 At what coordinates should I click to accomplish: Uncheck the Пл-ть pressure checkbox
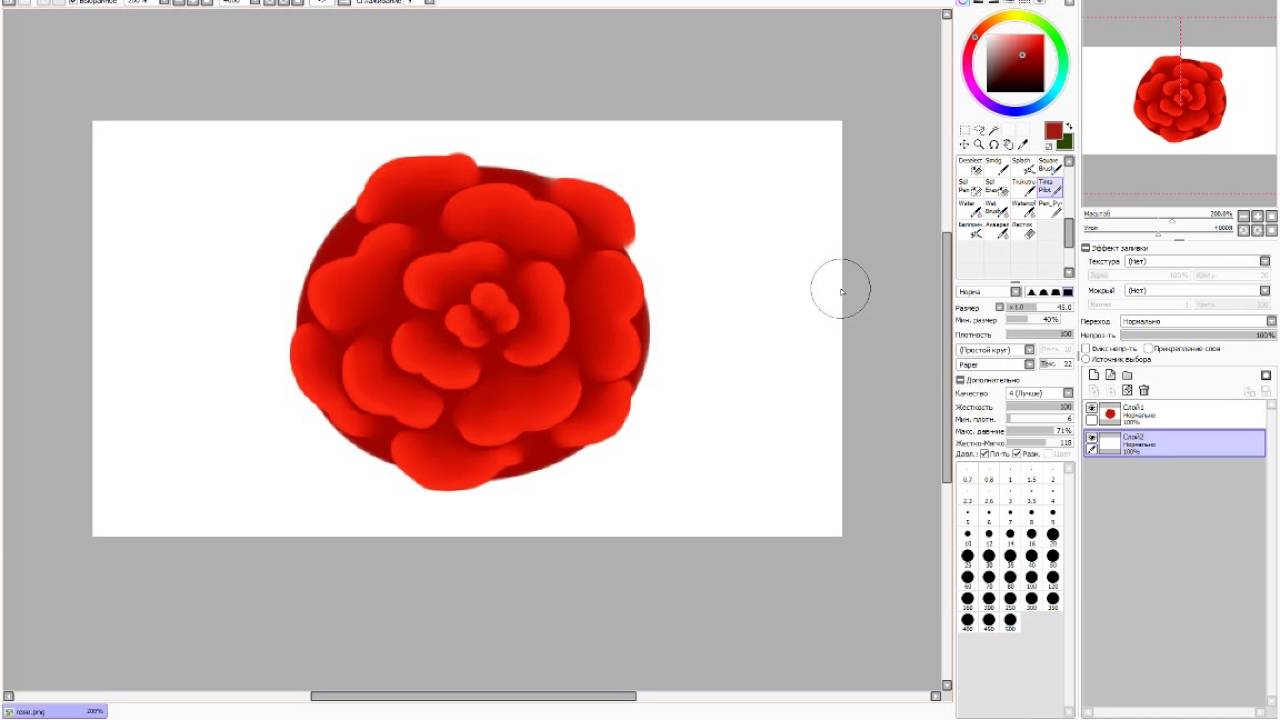(x=985, y=454)
